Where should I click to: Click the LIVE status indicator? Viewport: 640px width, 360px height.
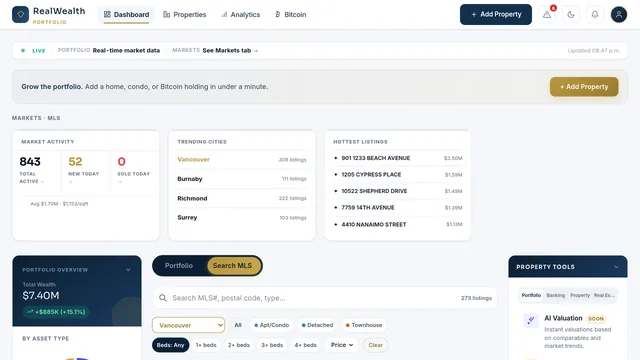tap(33, 51)
